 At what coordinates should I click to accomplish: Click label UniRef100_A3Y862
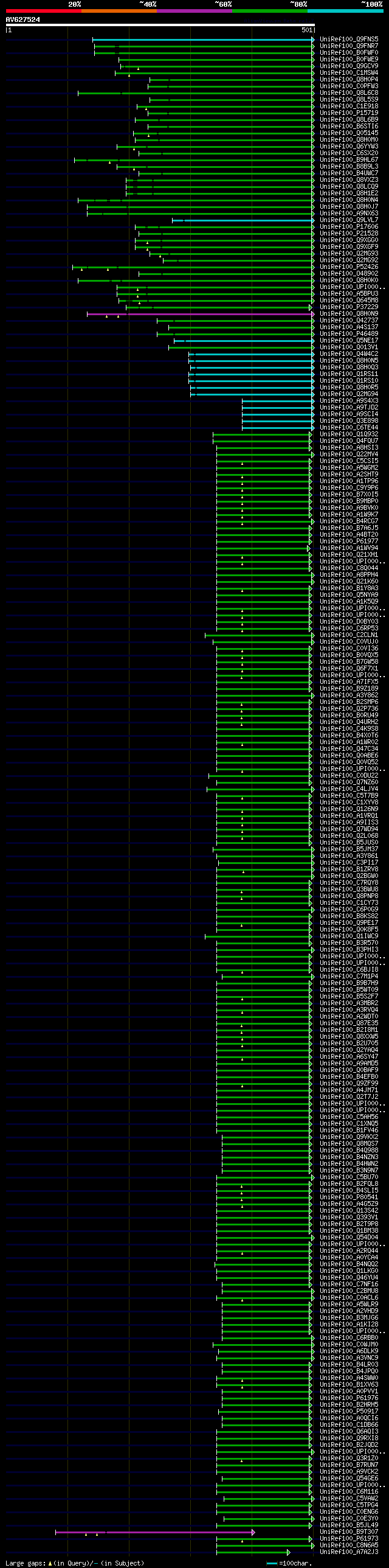click(349, 695)
